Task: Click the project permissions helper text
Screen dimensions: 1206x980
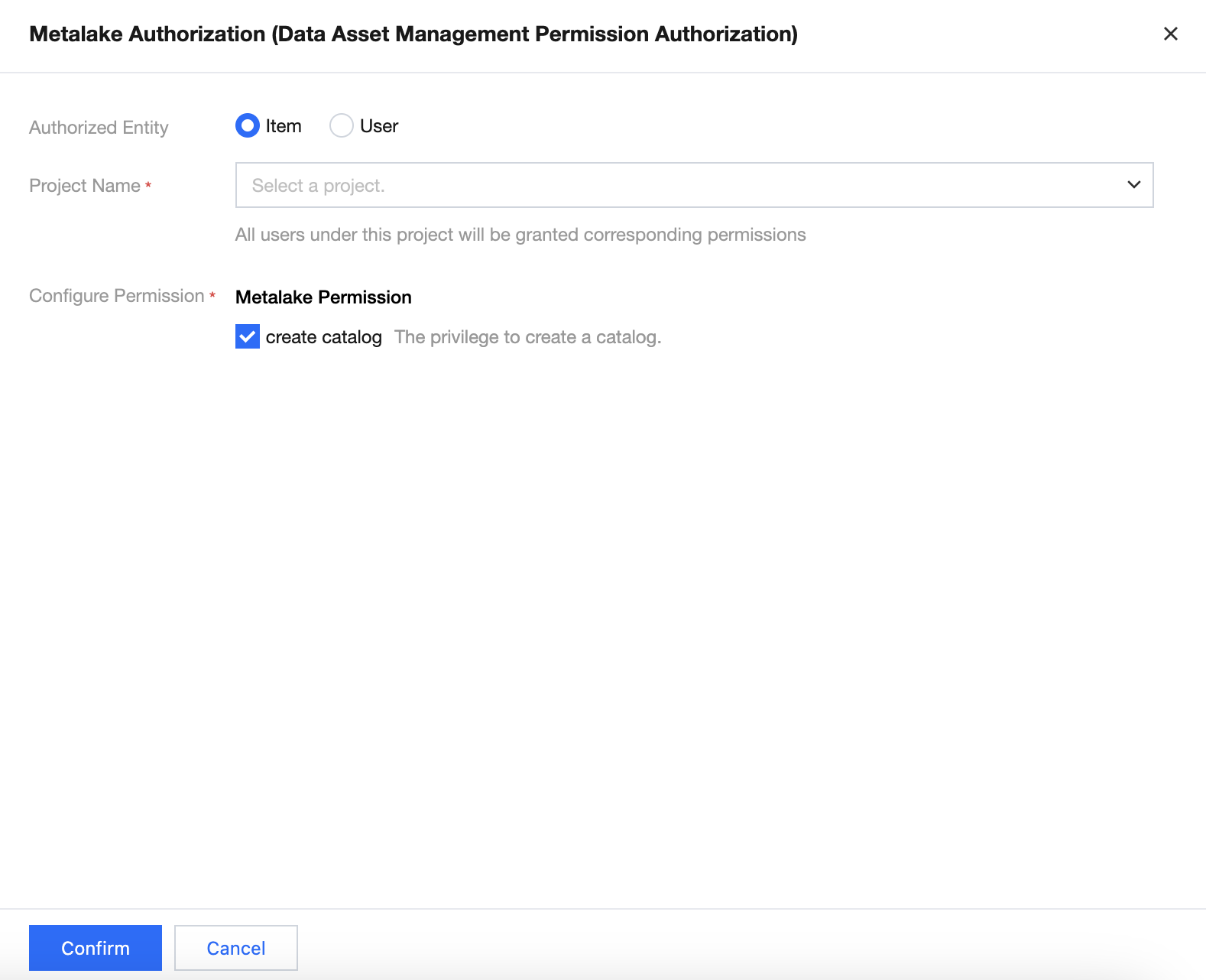Action: (520, 235)
